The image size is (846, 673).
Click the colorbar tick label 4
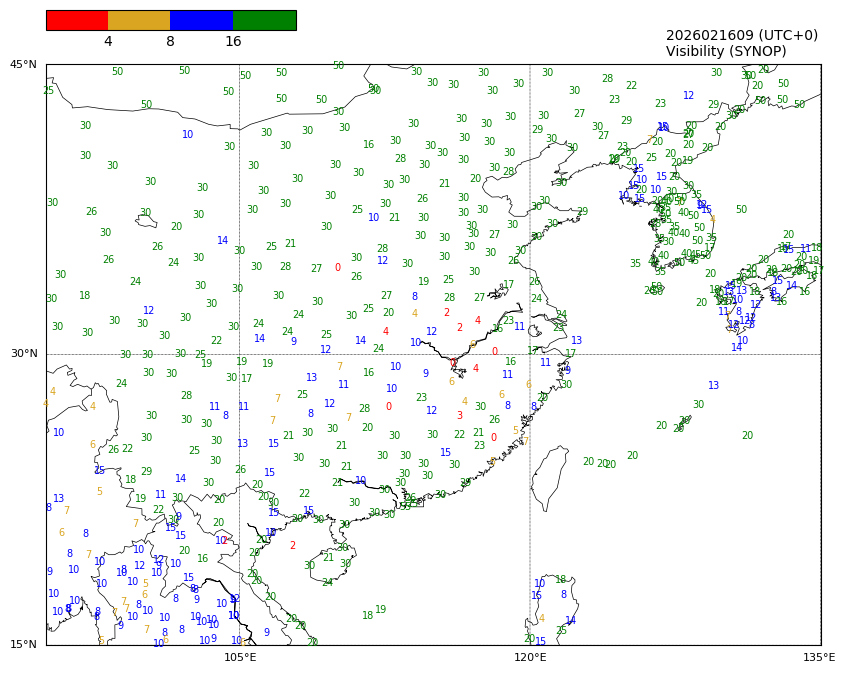(x=108, y=42)
